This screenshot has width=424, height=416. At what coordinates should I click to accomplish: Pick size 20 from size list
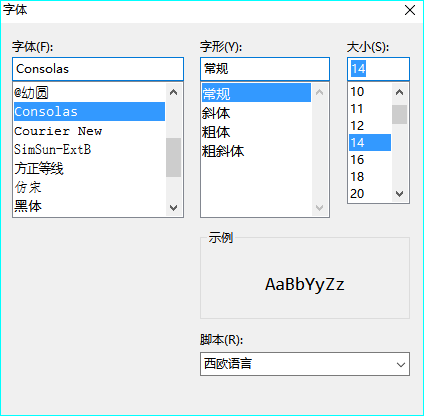(370, 194)
